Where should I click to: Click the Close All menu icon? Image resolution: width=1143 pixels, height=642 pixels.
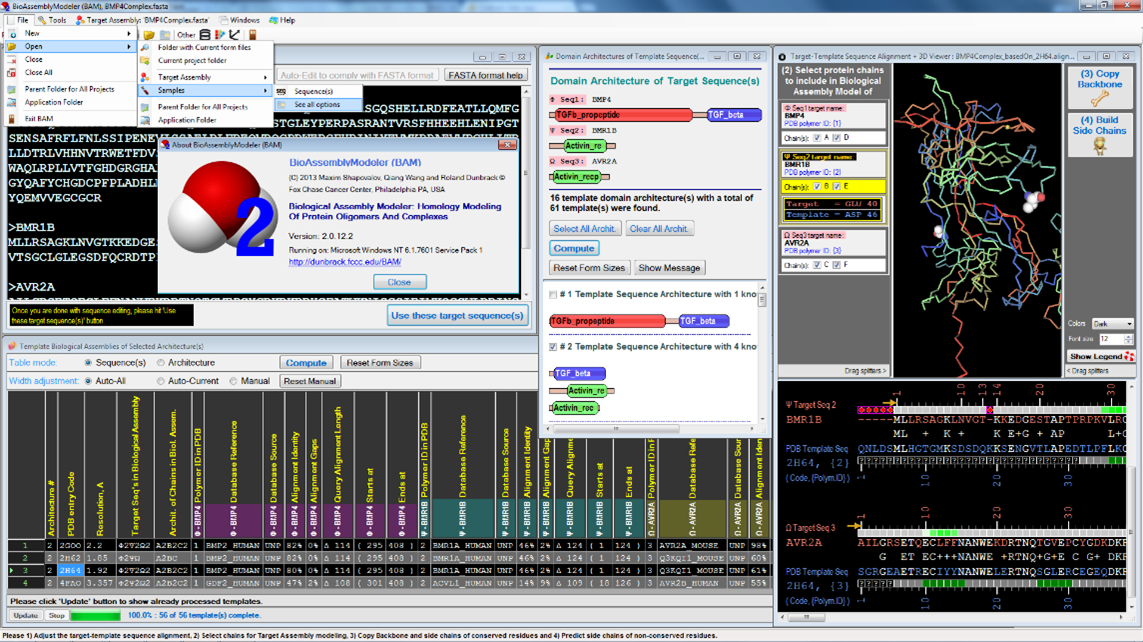[12, 72]
